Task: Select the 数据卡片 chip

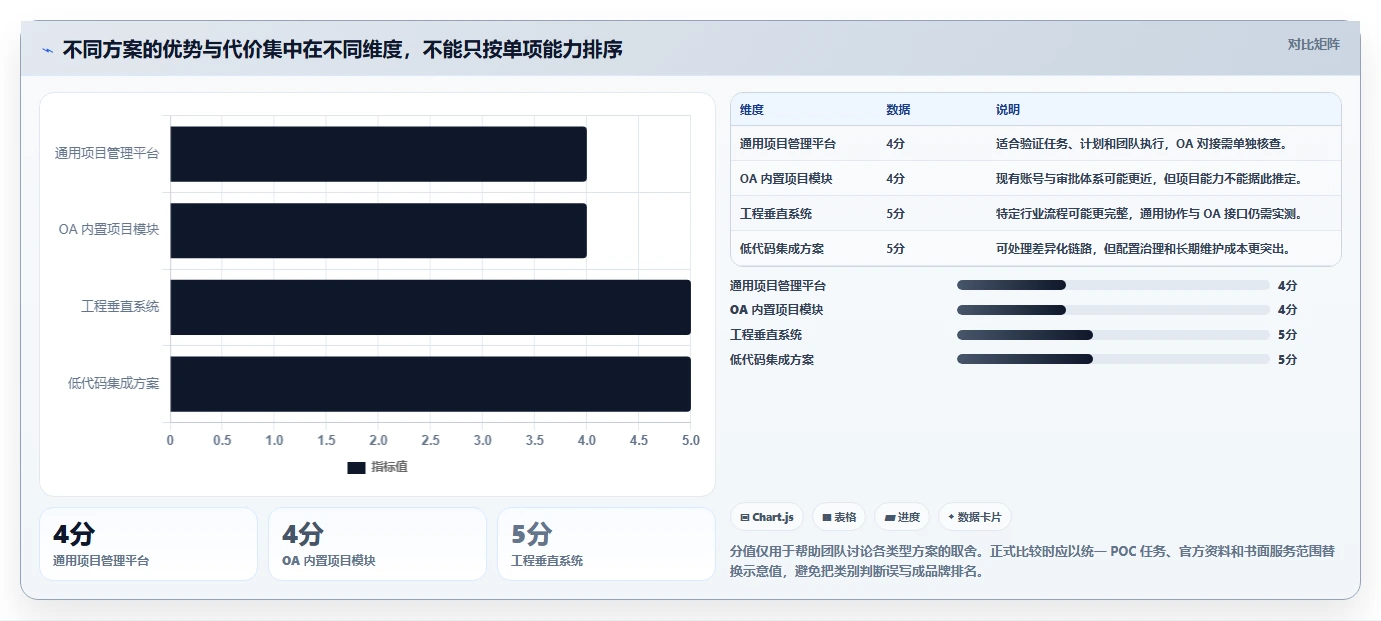Action: click(x=974, y=517)
